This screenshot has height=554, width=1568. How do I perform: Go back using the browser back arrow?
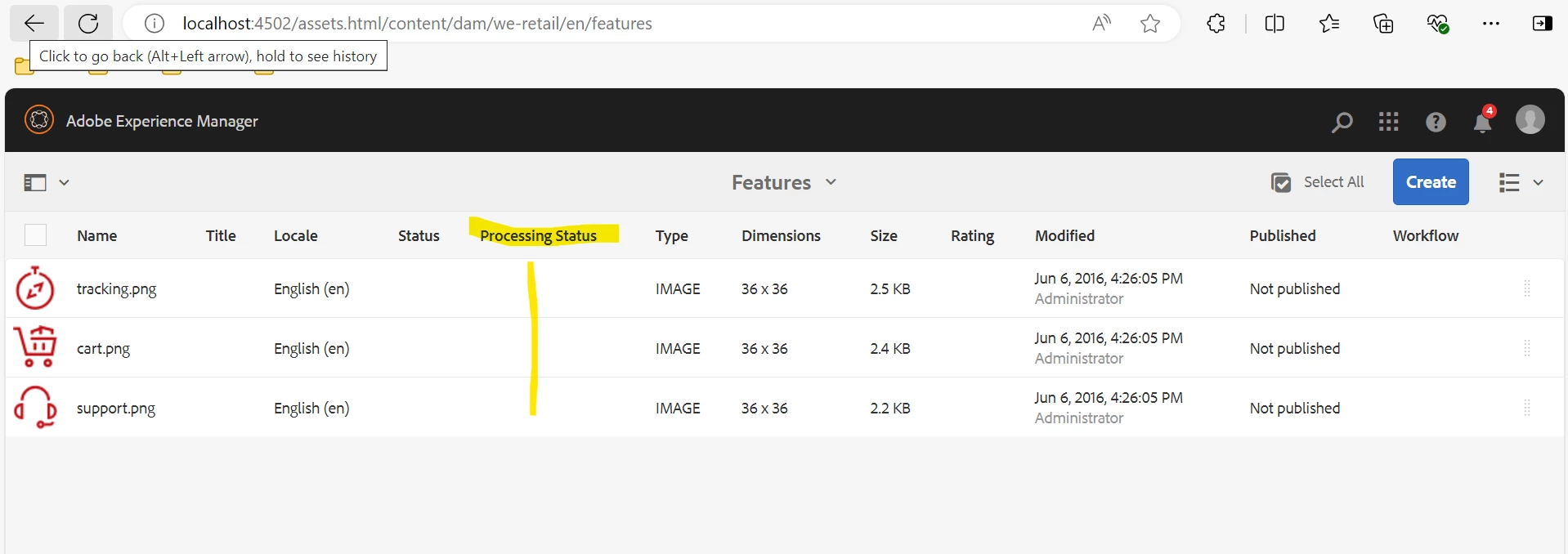click(34, 23)
